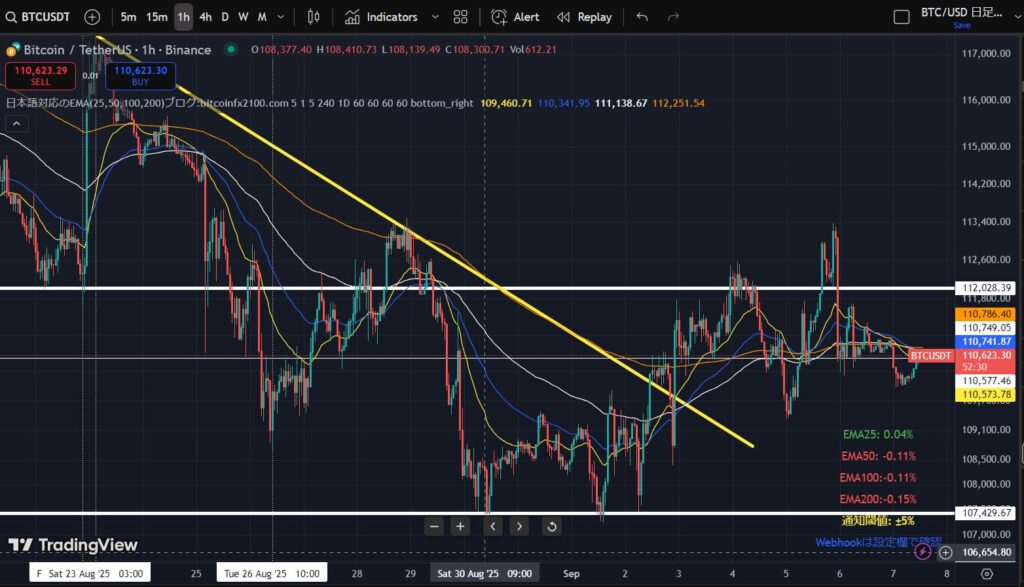Click the BTC/USD 日足 layout name
Image resolution: width=1024 pixels, height=587 pixels.
[961, 12]
